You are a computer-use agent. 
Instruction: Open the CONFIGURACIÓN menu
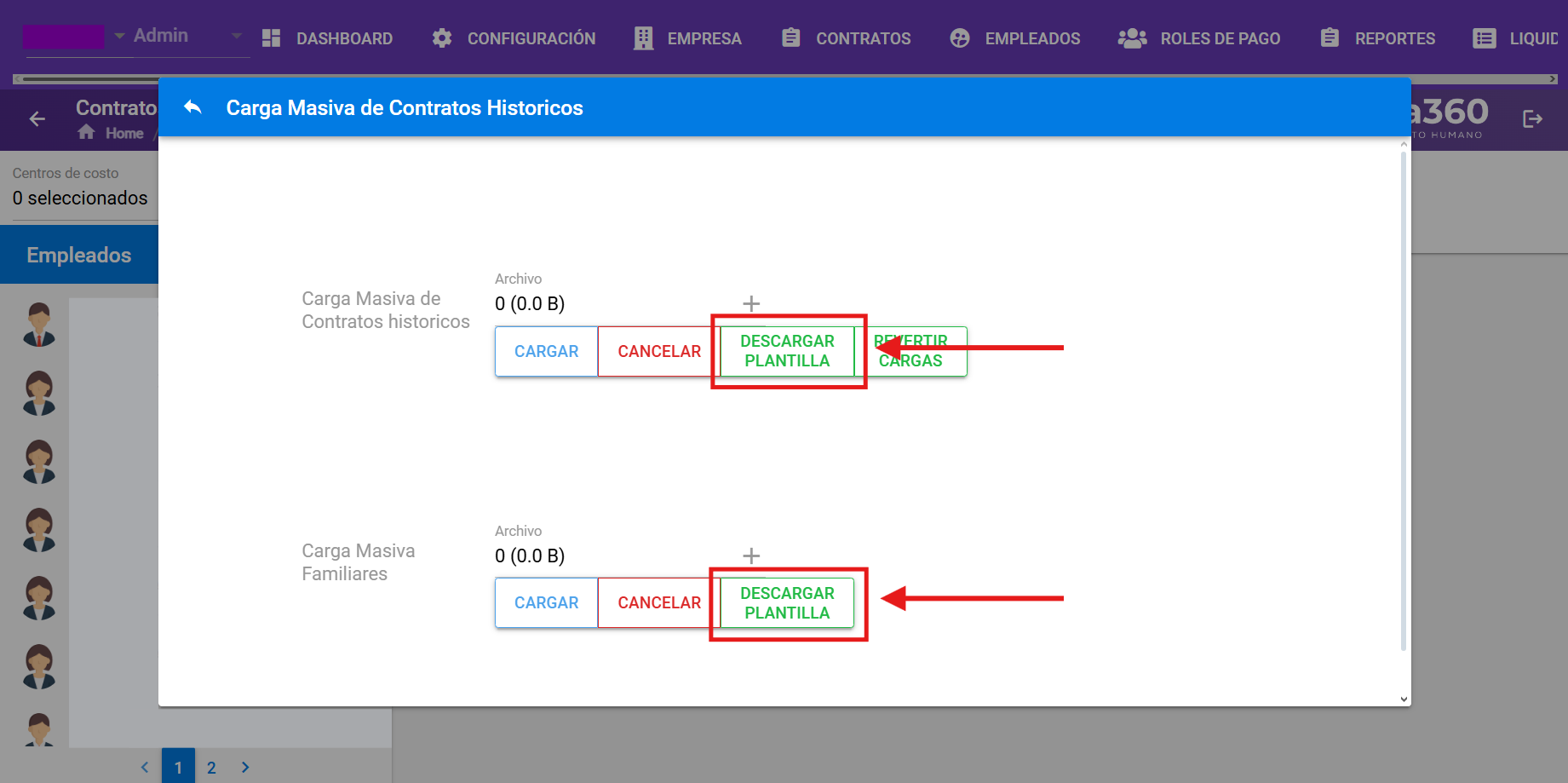(531, 38)
